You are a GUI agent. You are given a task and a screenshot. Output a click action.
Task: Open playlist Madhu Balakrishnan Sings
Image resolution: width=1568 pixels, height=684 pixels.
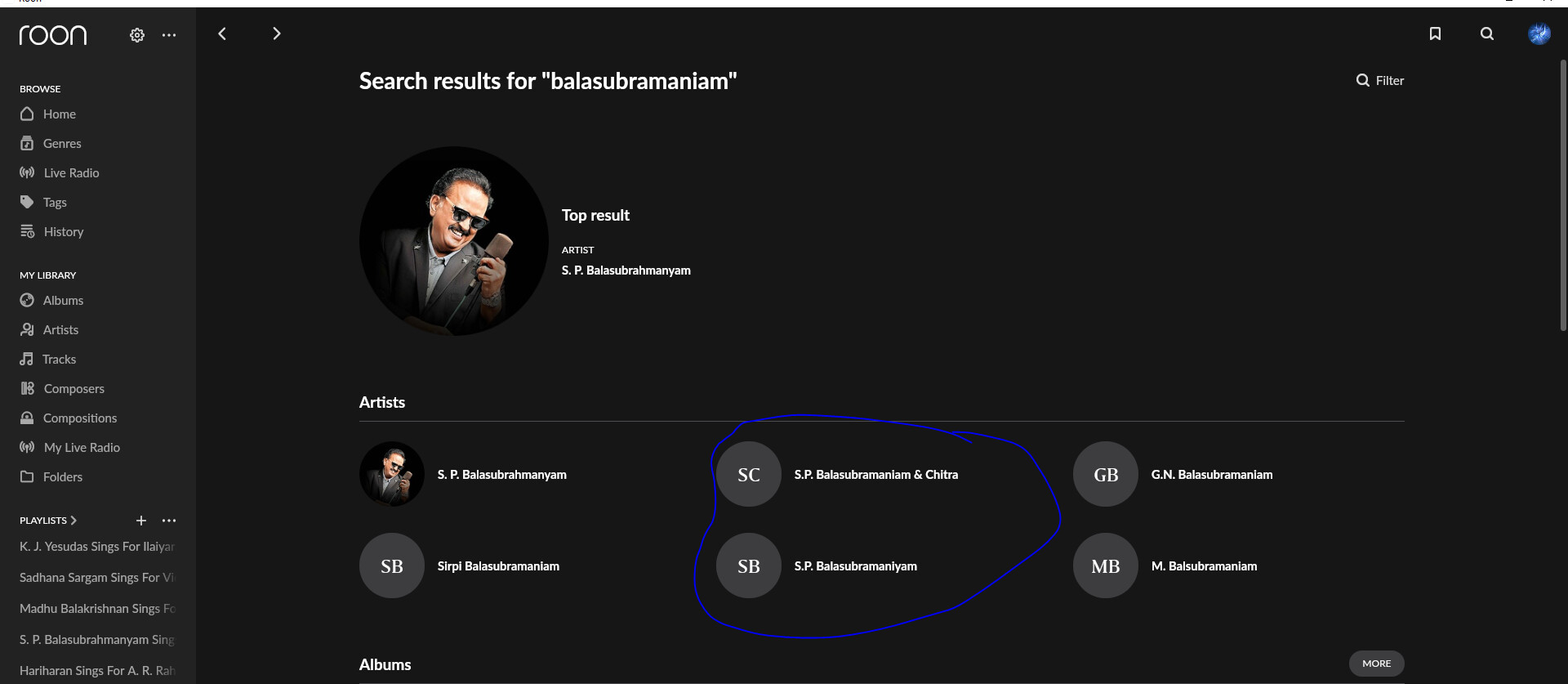click(97, 609)
